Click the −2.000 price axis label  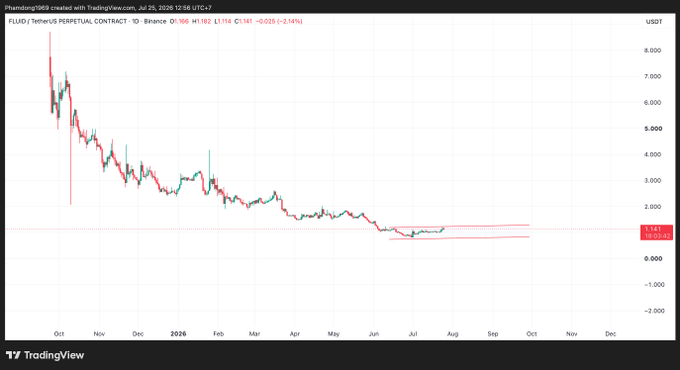point(654,311)
